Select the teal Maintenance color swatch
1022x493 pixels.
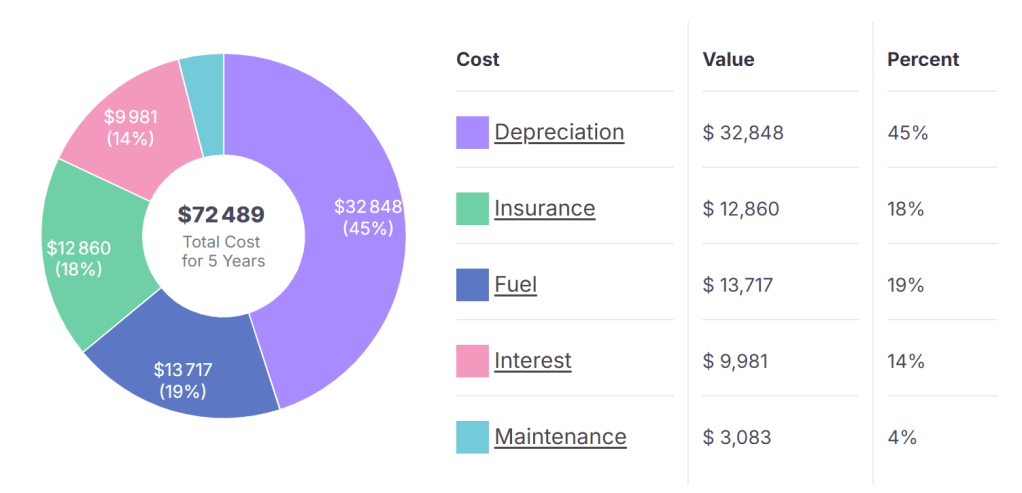click(472, 437)
